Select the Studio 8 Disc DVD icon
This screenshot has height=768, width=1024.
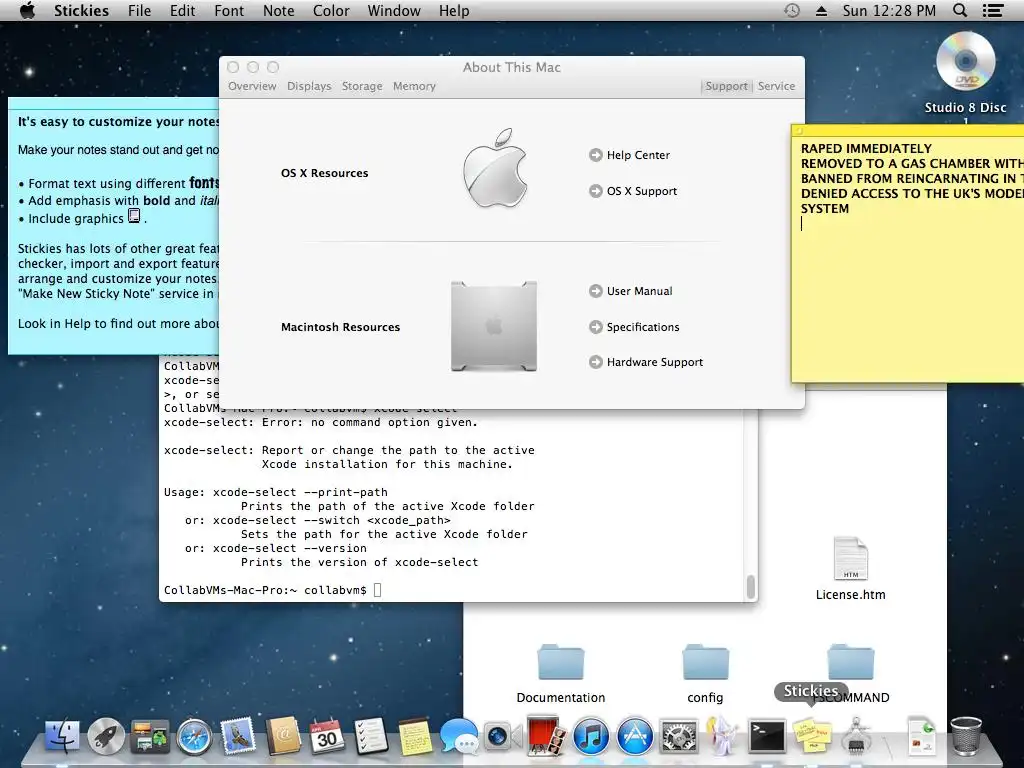965,62
